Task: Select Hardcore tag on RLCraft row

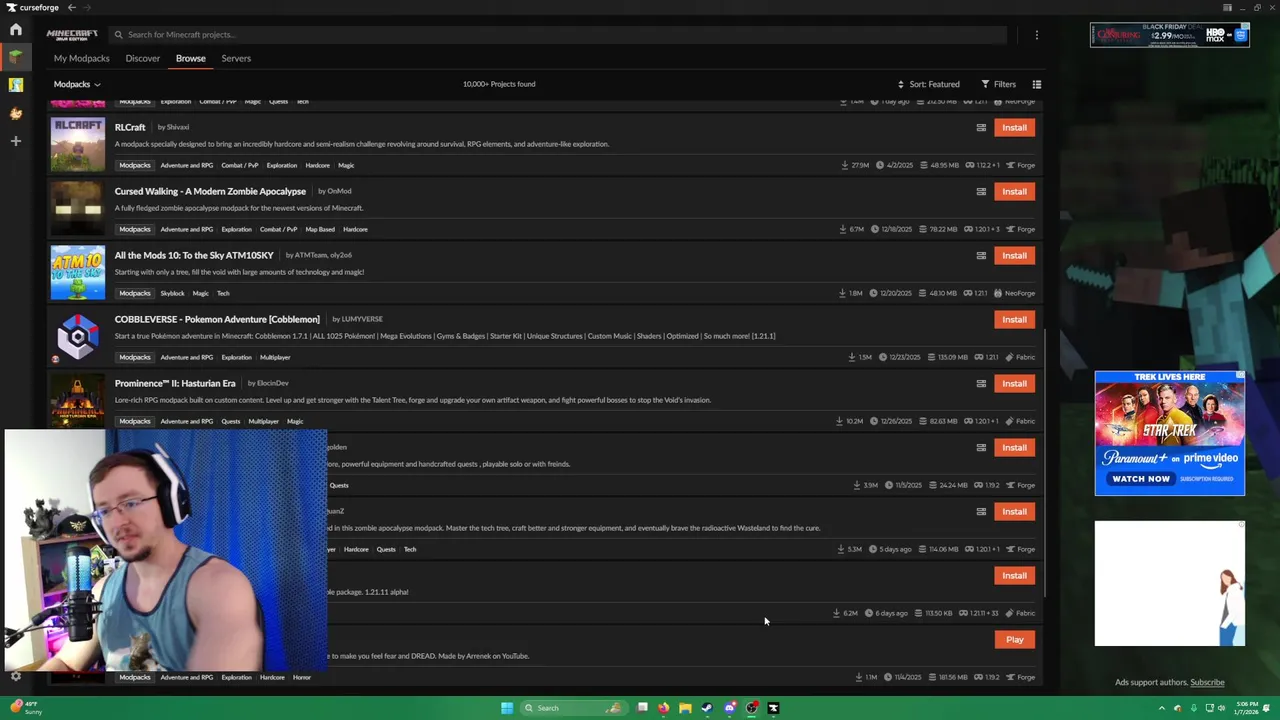Action: [317, 165]
